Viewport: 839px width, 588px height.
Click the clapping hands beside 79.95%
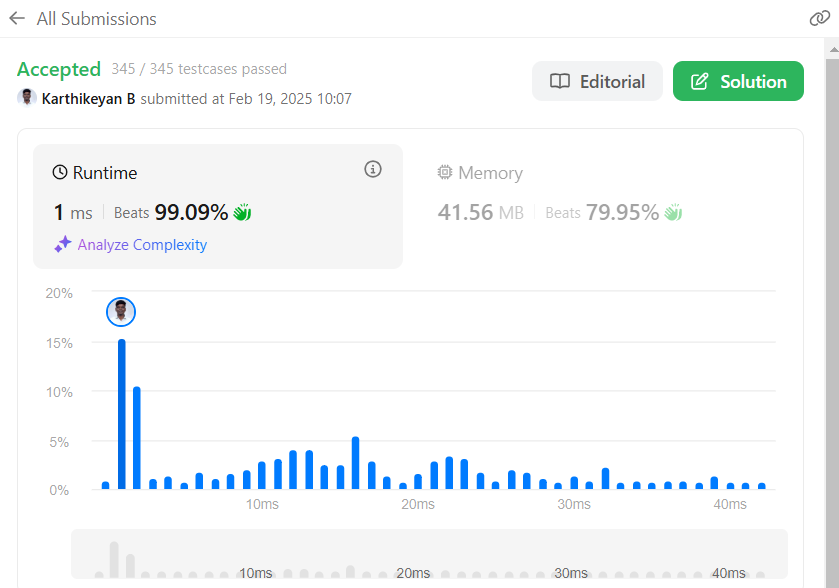click(x=673, y=212)
